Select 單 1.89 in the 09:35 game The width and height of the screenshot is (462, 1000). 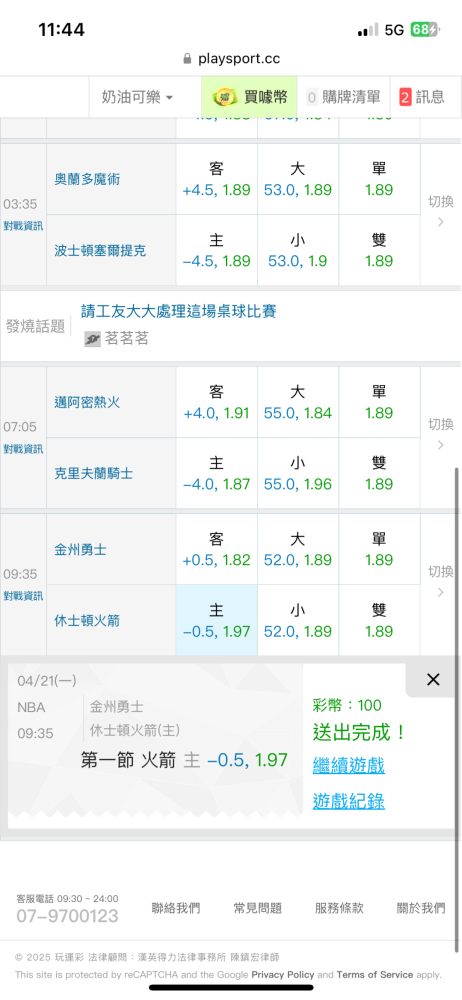click(379, 549)
